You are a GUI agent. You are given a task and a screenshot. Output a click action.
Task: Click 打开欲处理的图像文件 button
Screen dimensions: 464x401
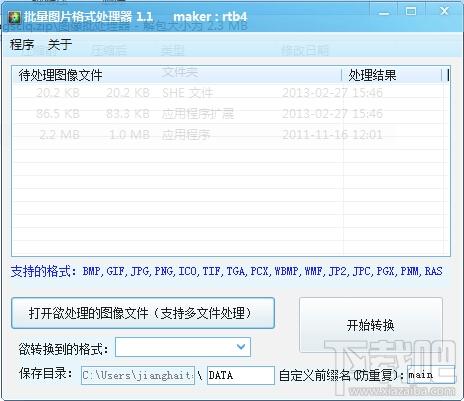pyautogui.click(x=143, y=313)
